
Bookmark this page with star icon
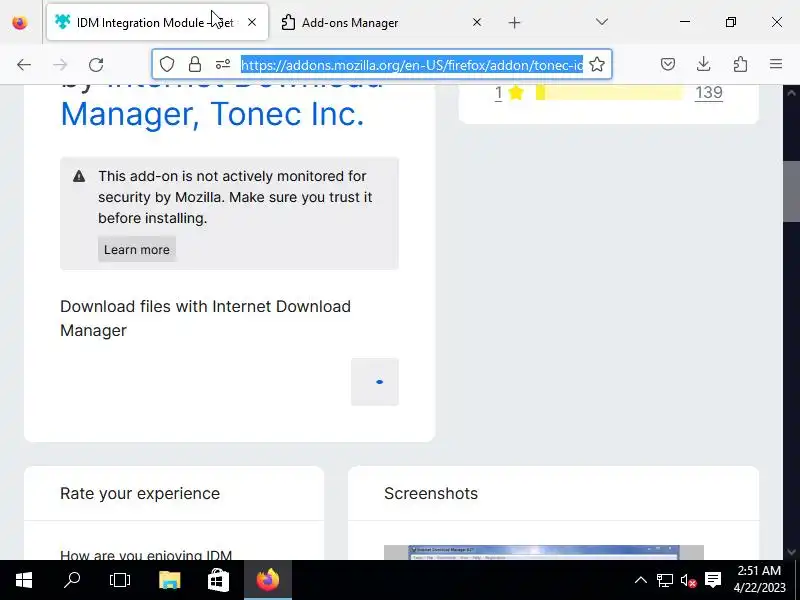[x=597, y=64]
